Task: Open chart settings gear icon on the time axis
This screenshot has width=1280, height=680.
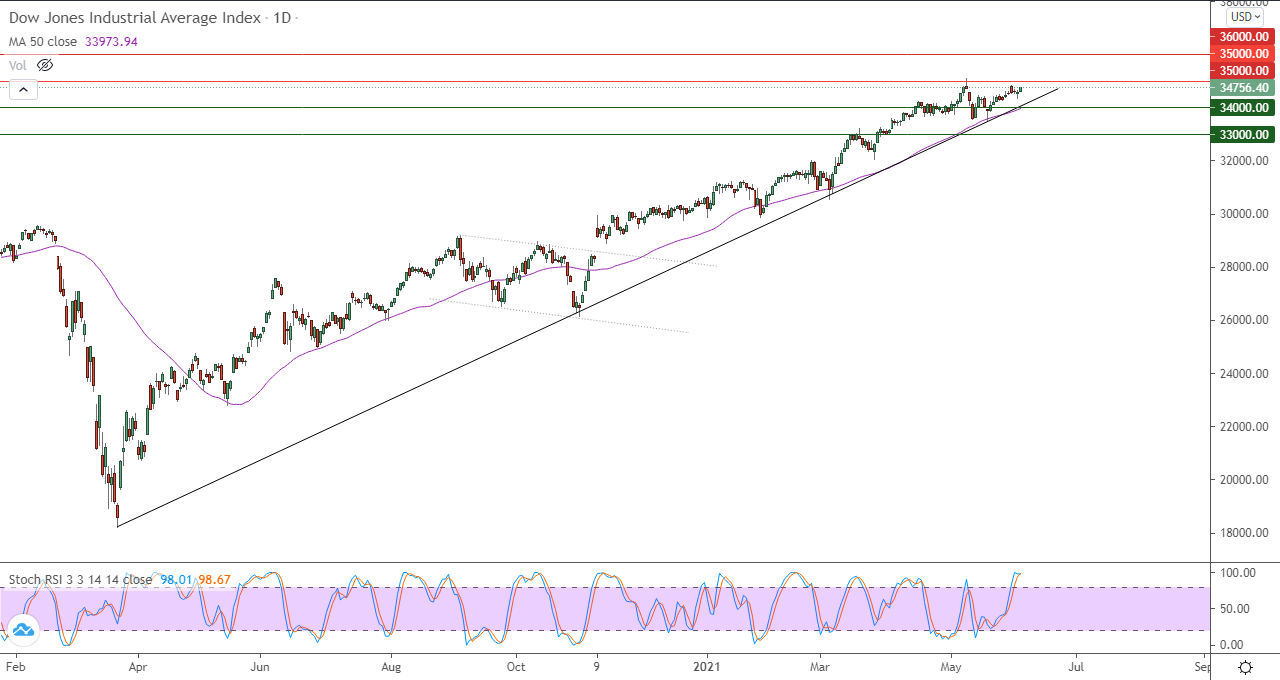Action: [x=1246, y=666]
